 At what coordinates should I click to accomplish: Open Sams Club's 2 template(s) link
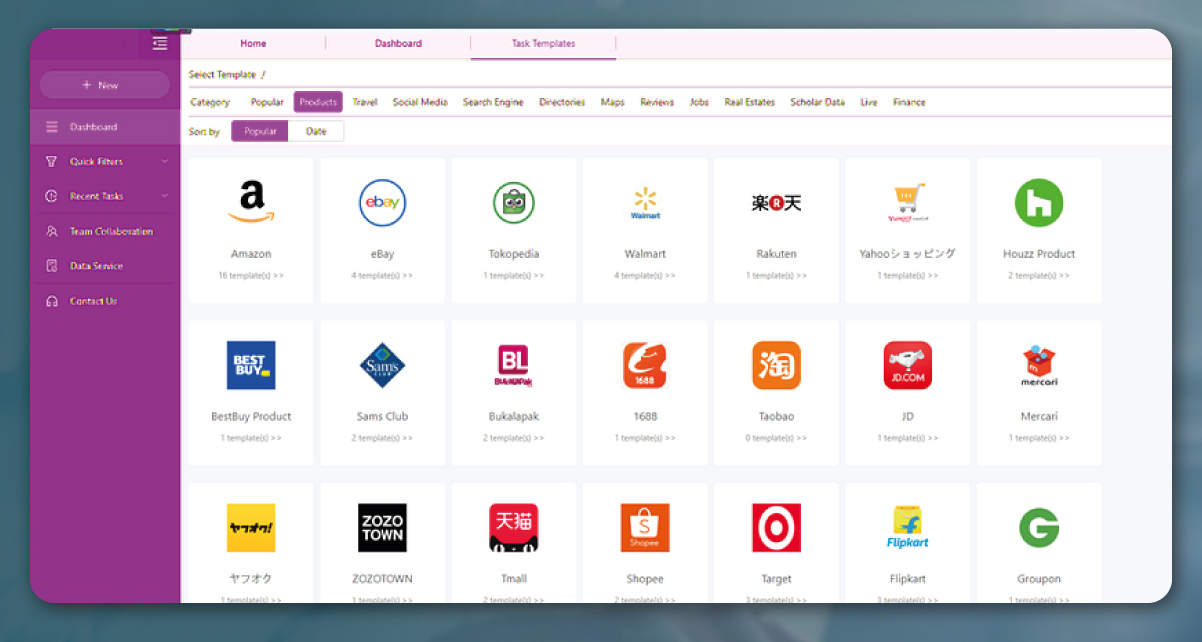pos(382,438)
